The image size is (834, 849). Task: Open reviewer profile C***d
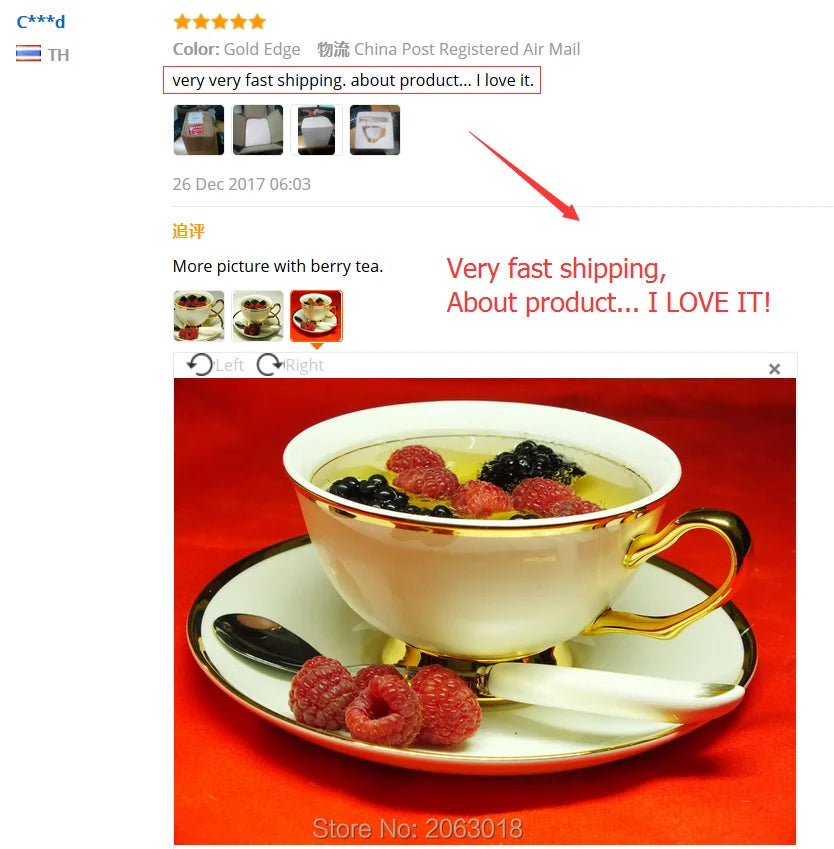pos(41,22)
